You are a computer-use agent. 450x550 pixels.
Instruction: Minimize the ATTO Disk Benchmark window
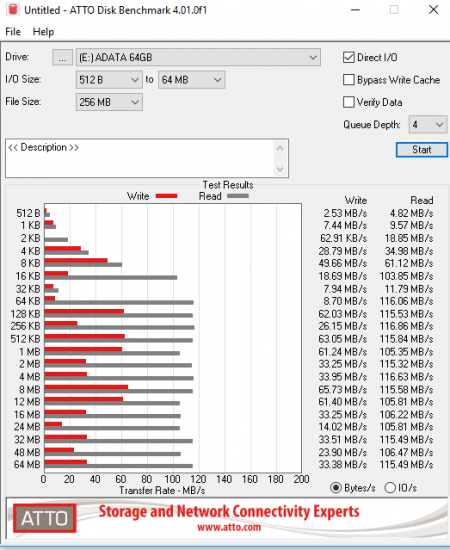(356, 10)
